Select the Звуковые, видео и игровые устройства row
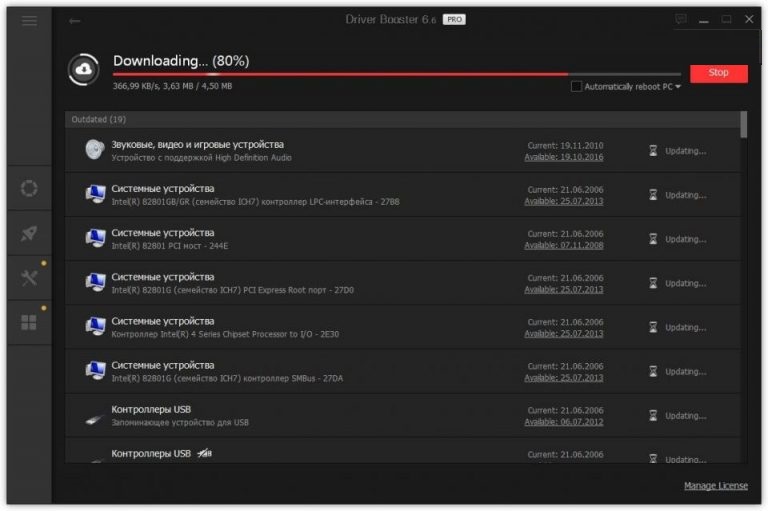The width and height of the screenshot is (768, 511). click(402, 150)
